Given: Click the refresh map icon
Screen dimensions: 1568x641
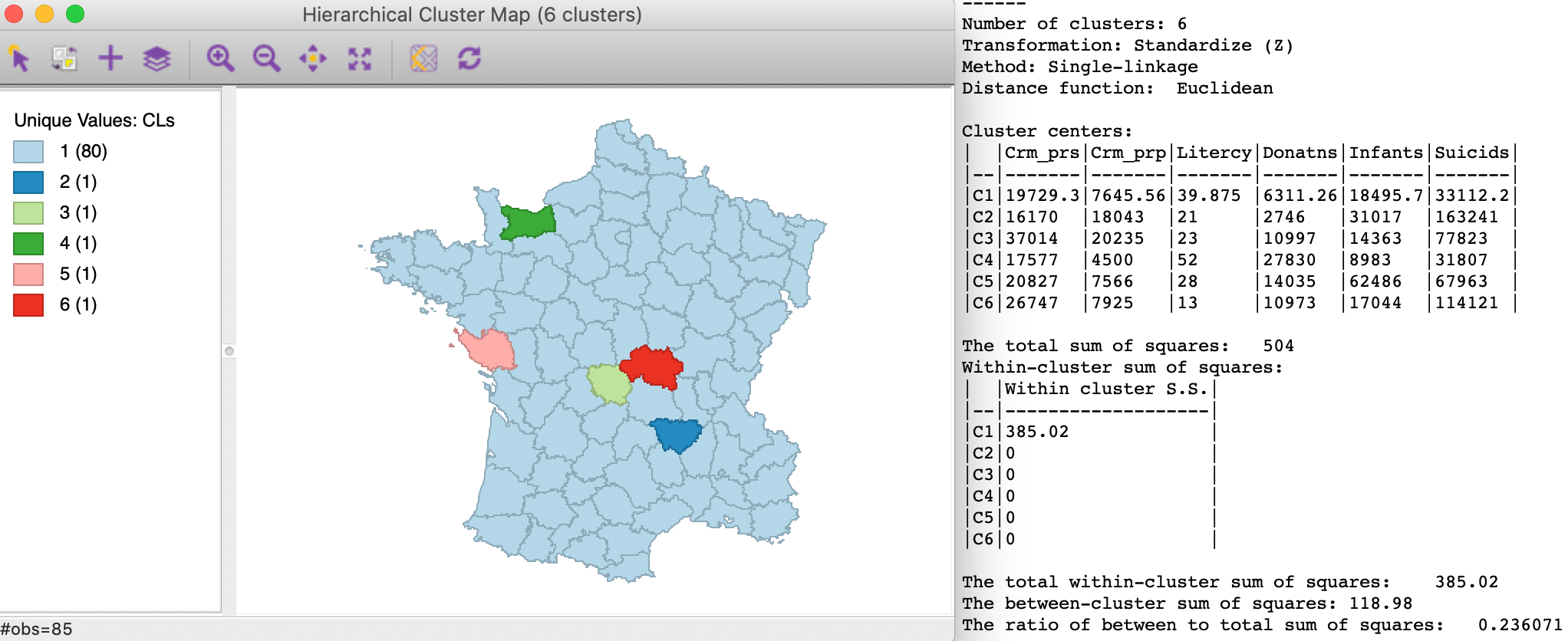Looking at the screenshot, I should point(469,58).
